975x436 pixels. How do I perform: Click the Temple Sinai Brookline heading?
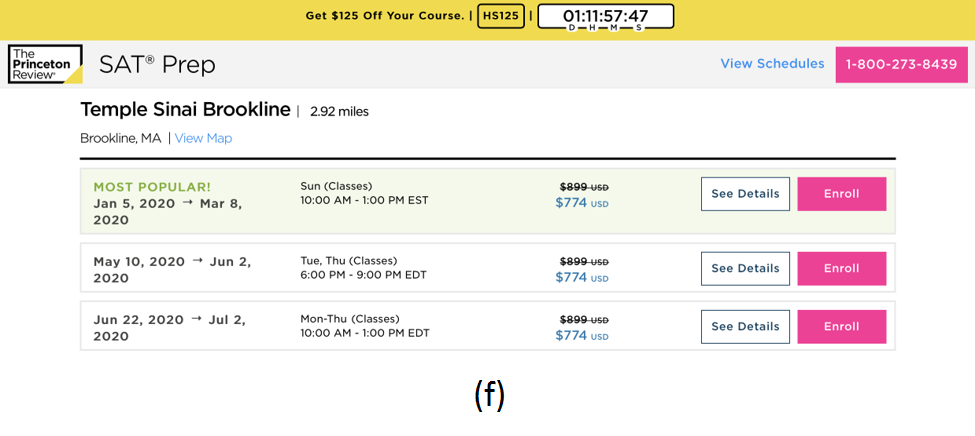[x=185, y=110]
